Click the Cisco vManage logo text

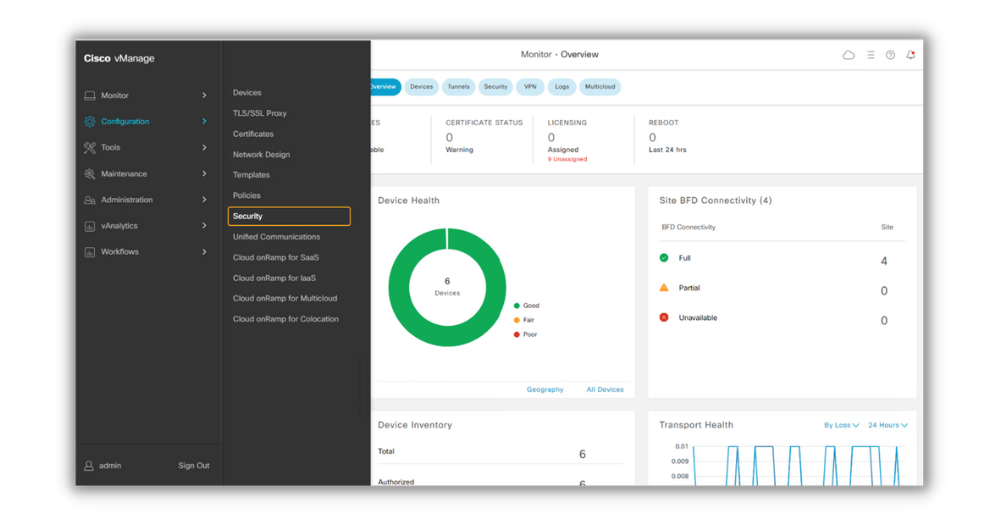119,59
